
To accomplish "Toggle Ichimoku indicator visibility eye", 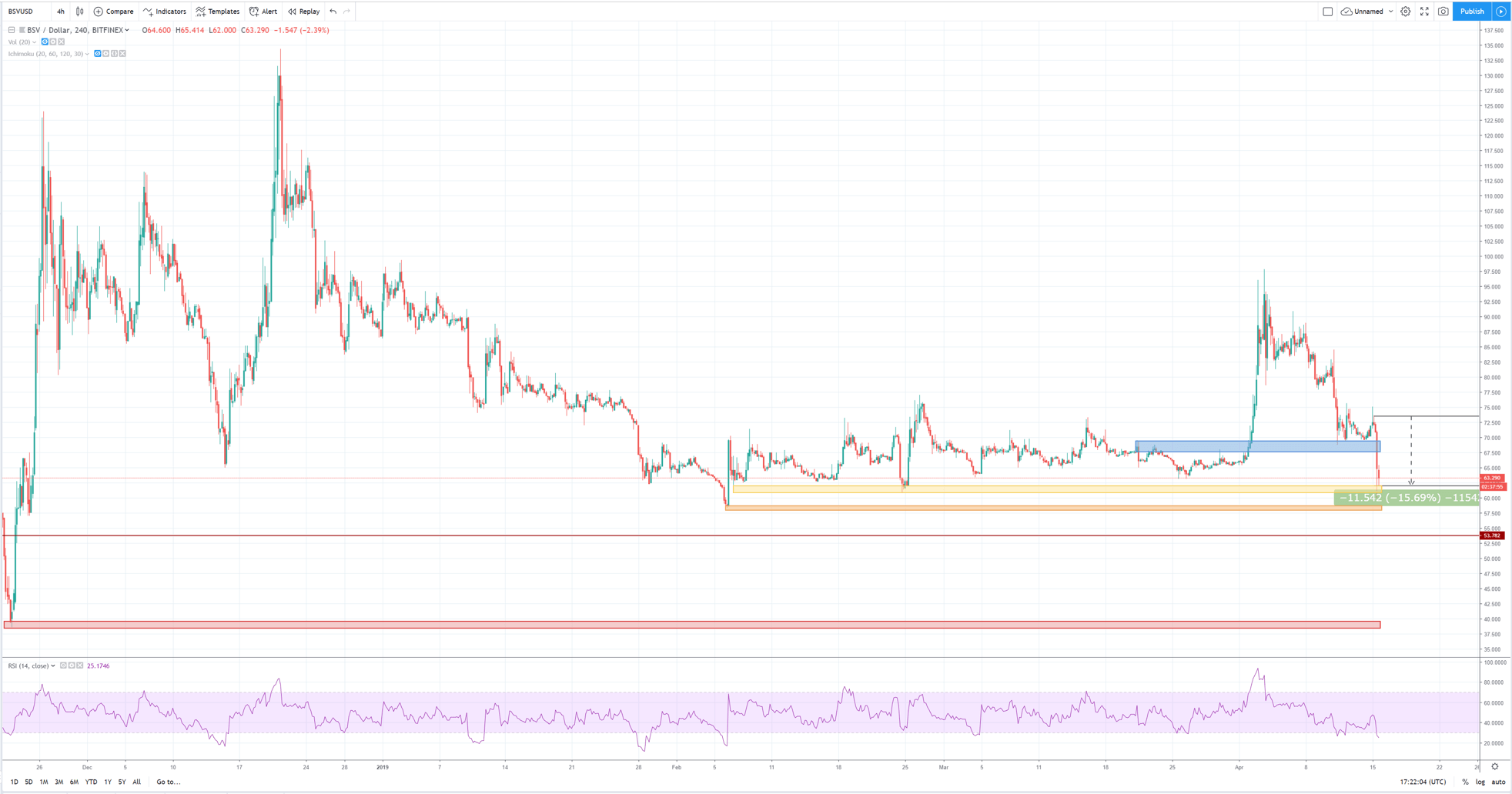I will pyautogui.click(x=97, y=54).
